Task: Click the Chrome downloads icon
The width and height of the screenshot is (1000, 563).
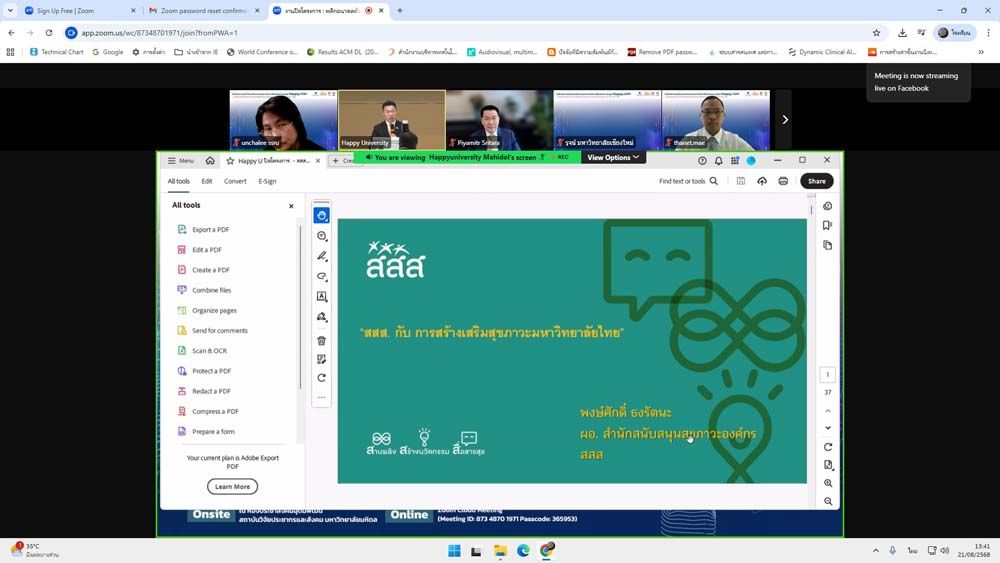Action: point(902,33)
